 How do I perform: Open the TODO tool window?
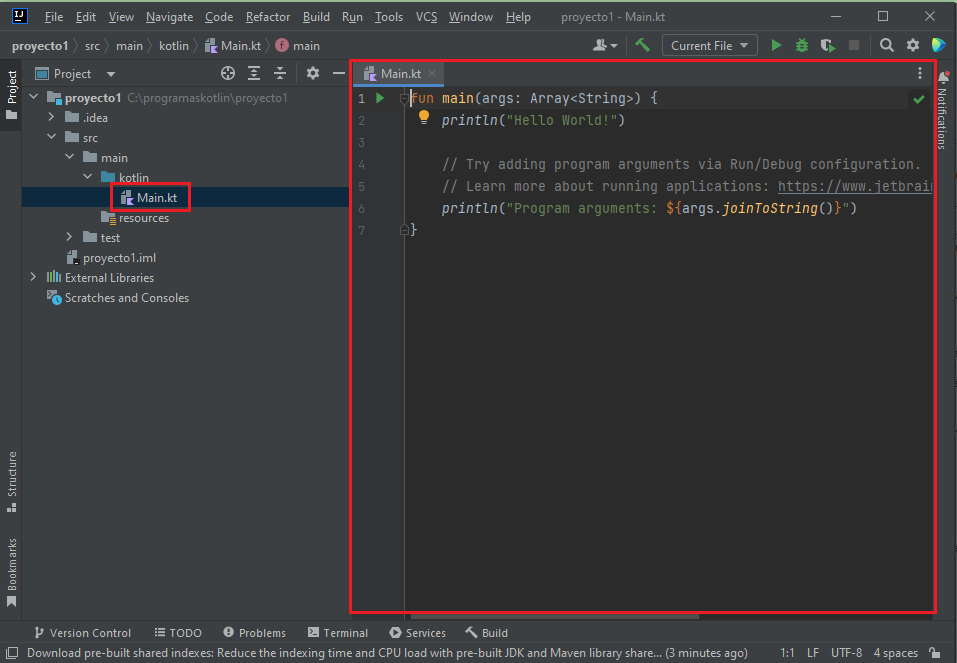coord(178,632)
